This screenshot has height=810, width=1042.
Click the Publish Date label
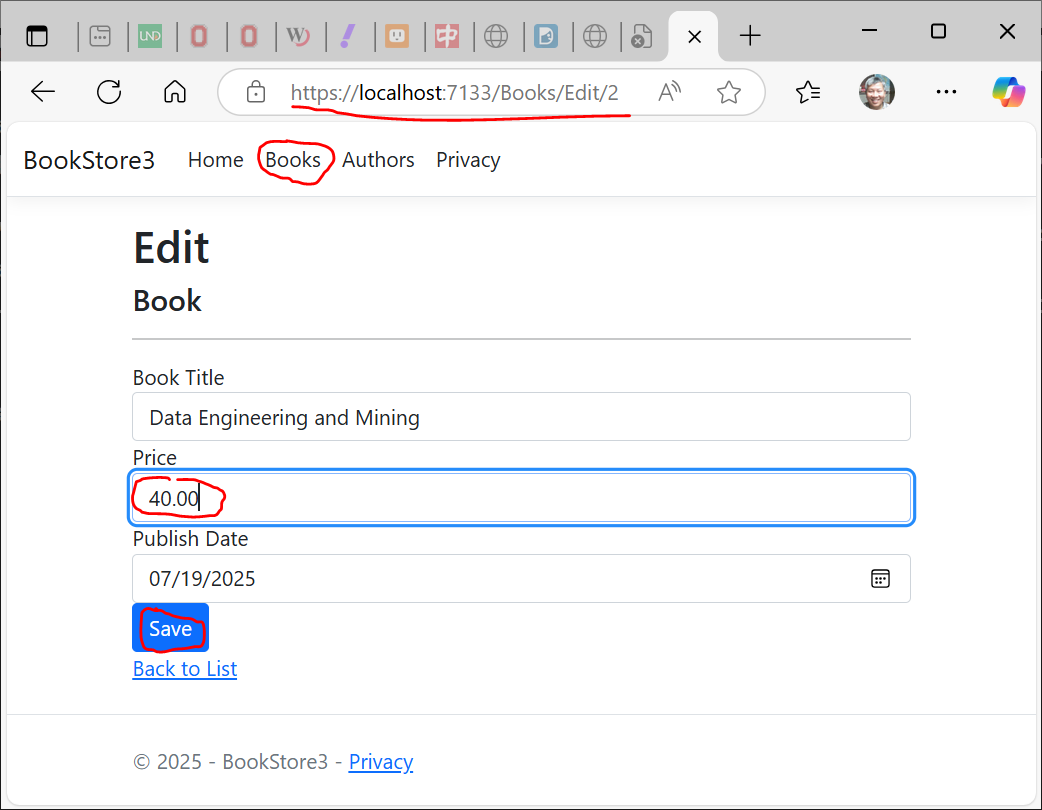pos(190,539)
